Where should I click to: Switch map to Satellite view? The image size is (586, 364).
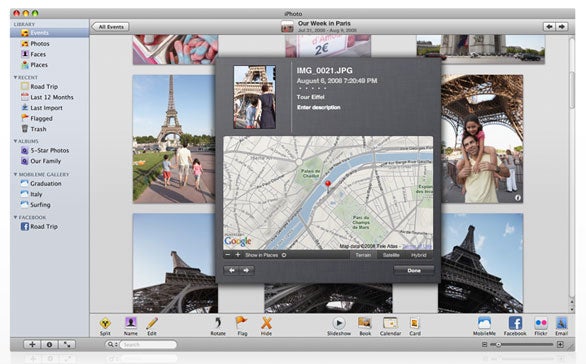[391, 255]
